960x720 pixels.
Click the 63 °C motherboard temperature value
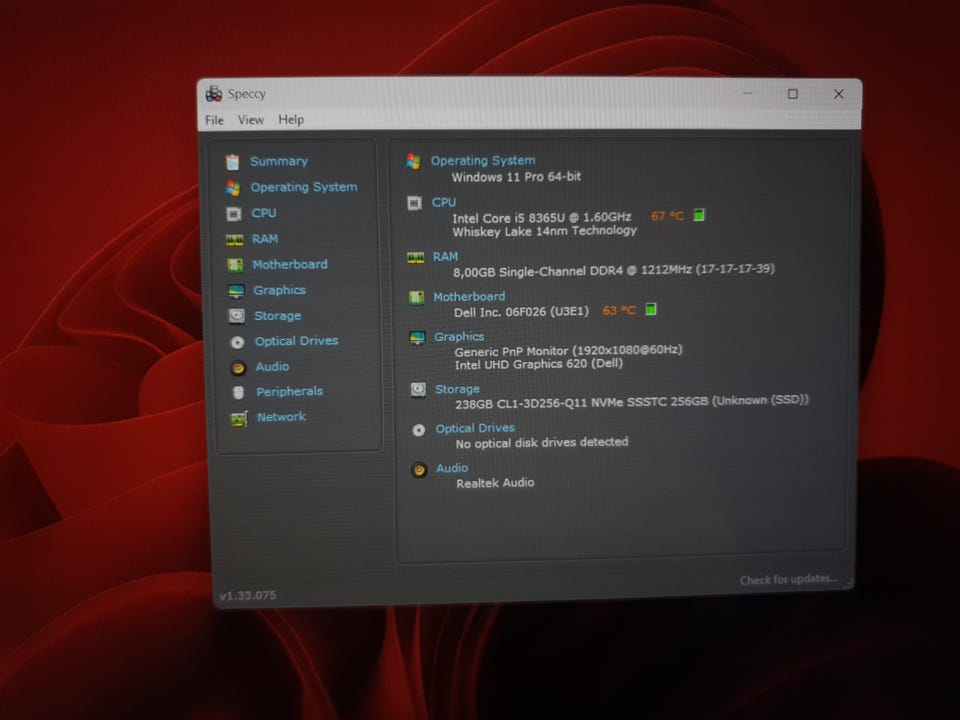(620, 311)
